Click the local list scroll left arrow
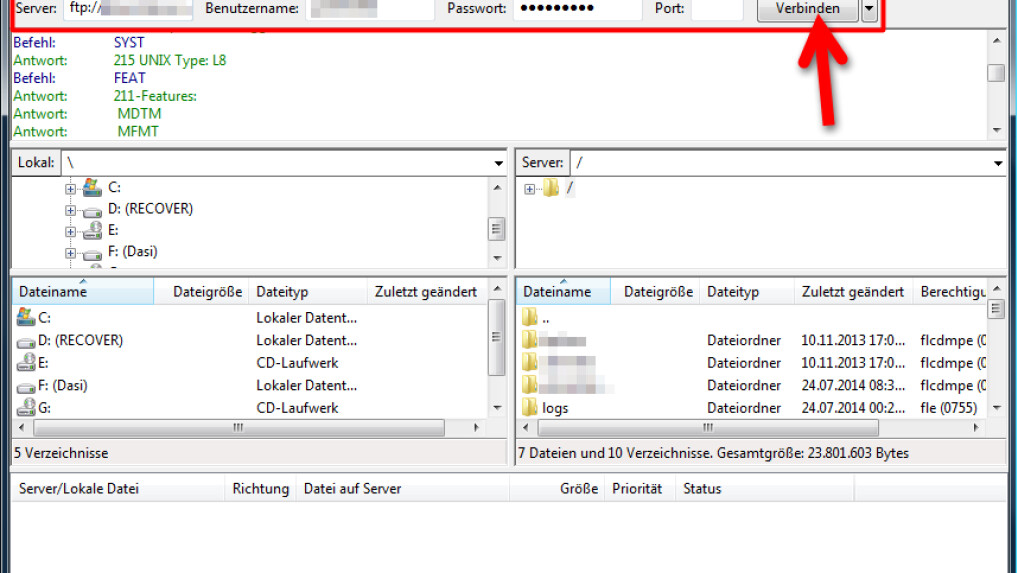1018x573 pixels. click(x=21, y=428)
